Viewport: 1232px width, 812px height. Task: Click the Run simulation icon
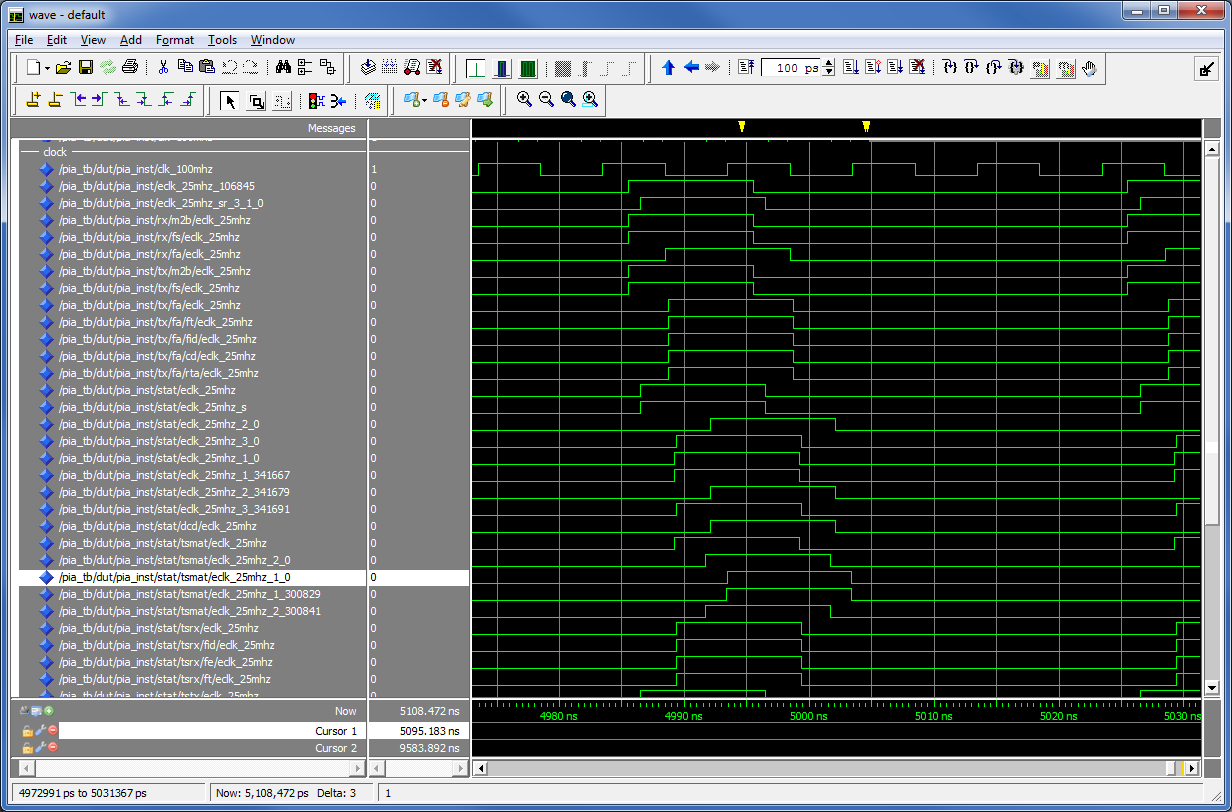pos(851,68)
